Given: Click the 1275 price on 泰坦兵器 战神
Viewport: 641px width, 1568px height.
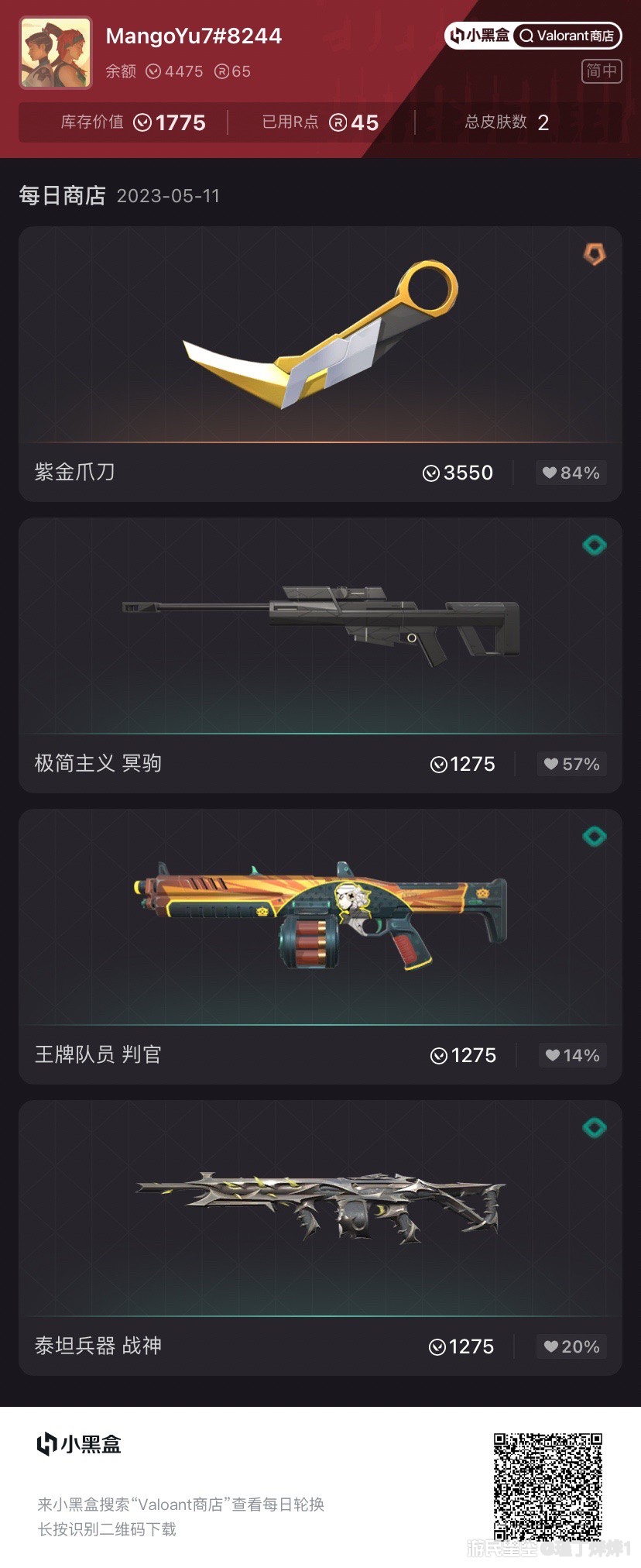Looking at the screenshot, I should pos(461,1346).
